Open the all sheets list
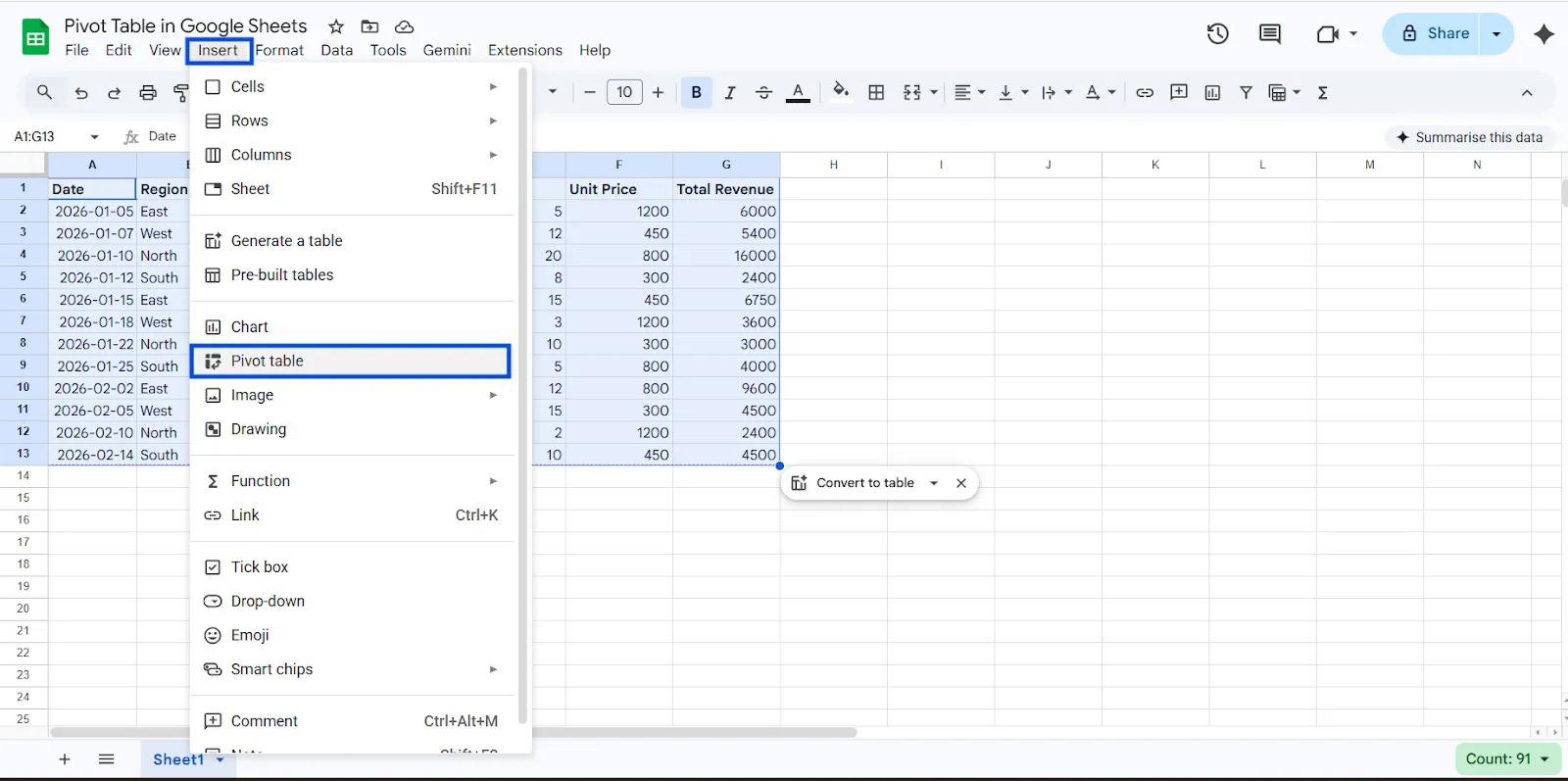Screen dimensions: 1568x781 click(x=107, y=759)
